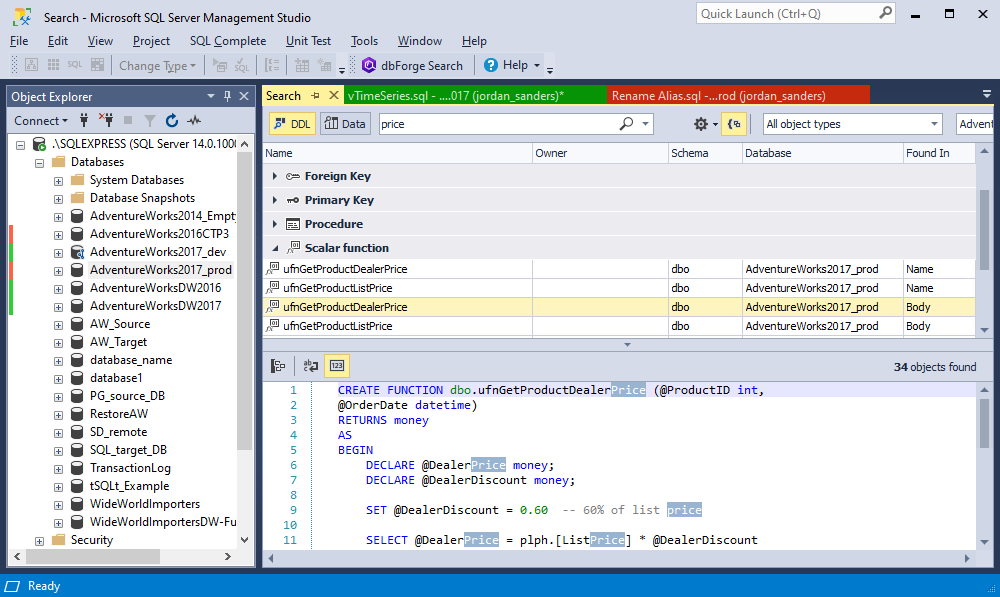The height and width of the screenshot is (597, 1000).
Task: Expand the Foreign Key results group
Action: (275, 176)
